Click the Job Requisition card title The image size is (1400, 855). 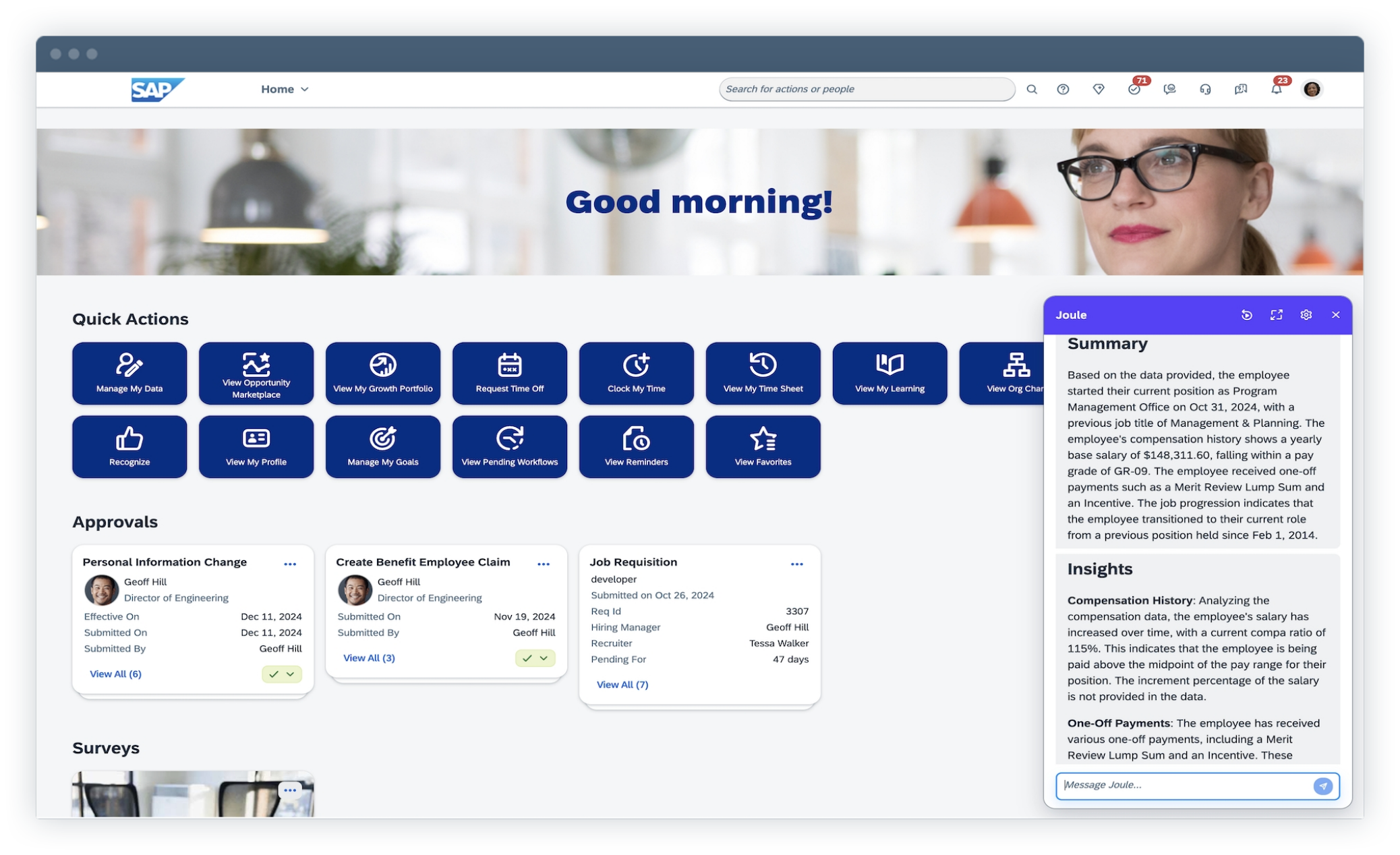633,562
